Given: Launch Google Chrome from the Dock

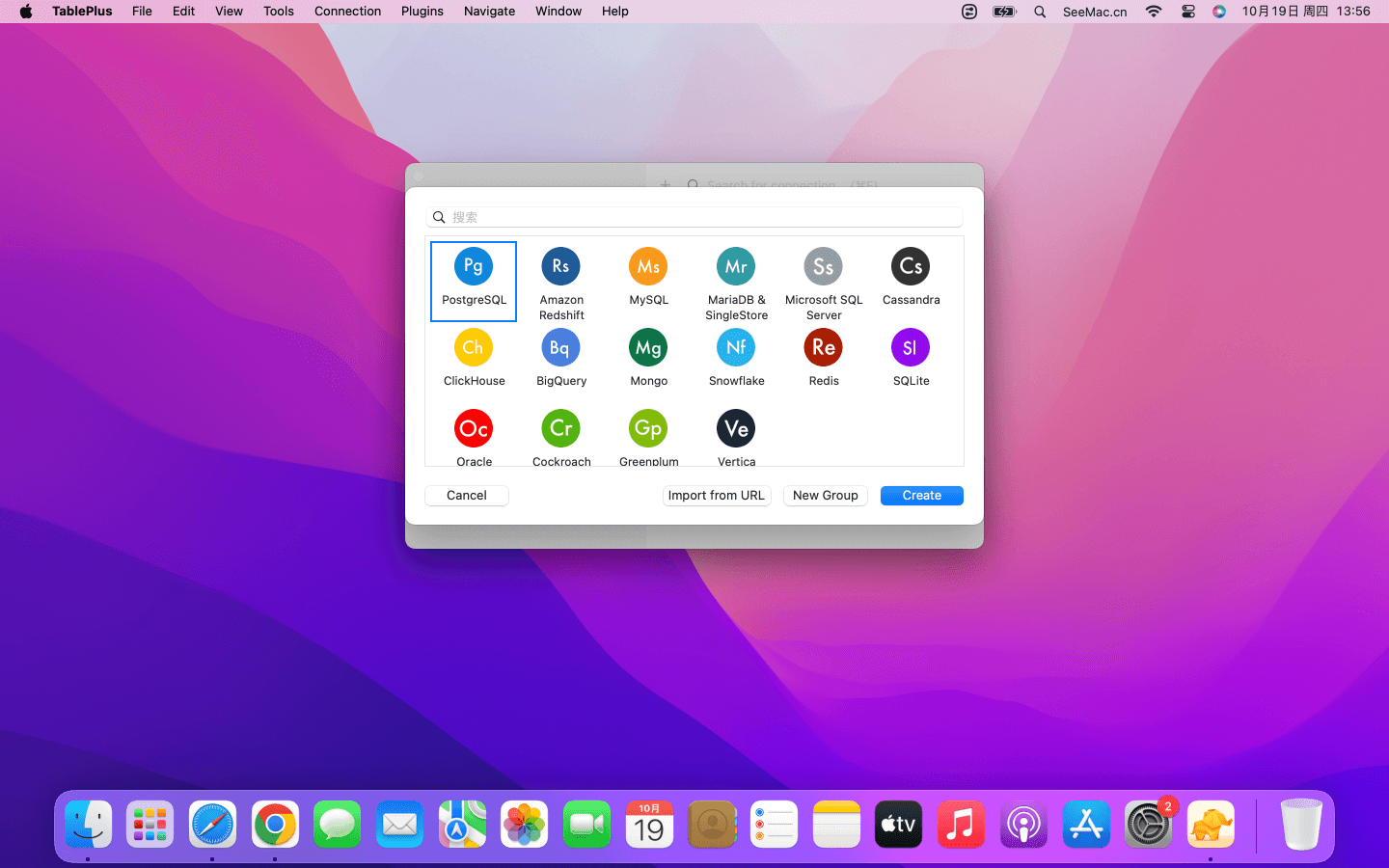Looking at the screenshot, I should point(275,825).
